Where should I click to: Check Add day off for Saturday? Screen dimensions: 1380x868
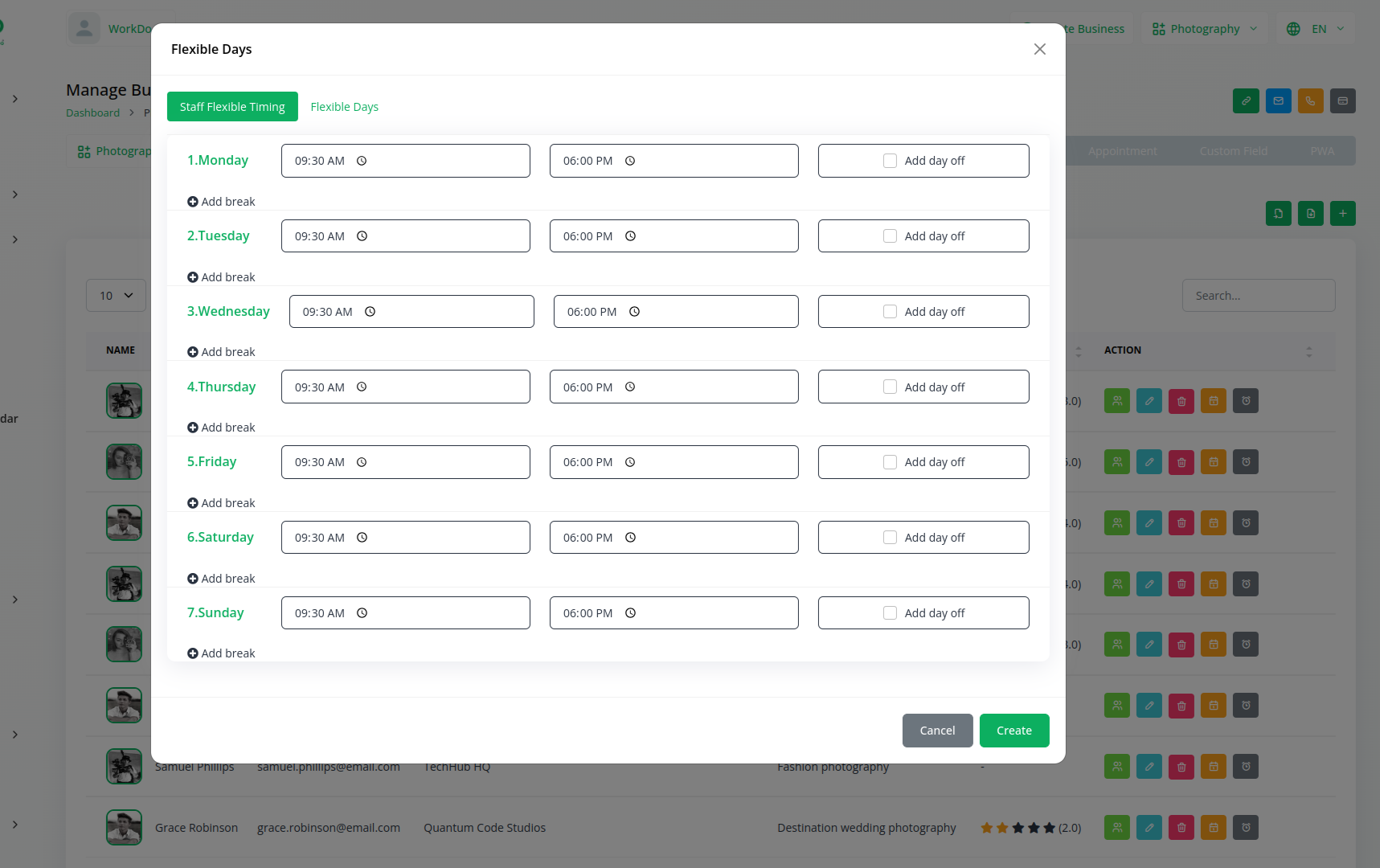[x=890, y=538]
